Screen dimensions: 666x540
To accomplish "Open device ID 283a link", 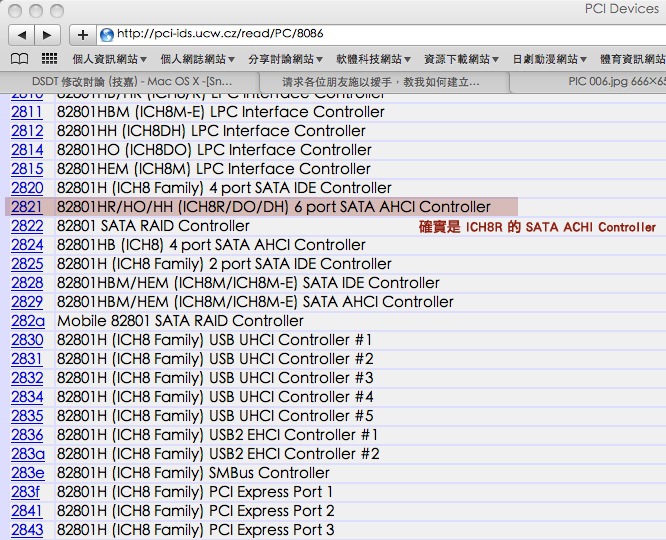I will [28, 454].
